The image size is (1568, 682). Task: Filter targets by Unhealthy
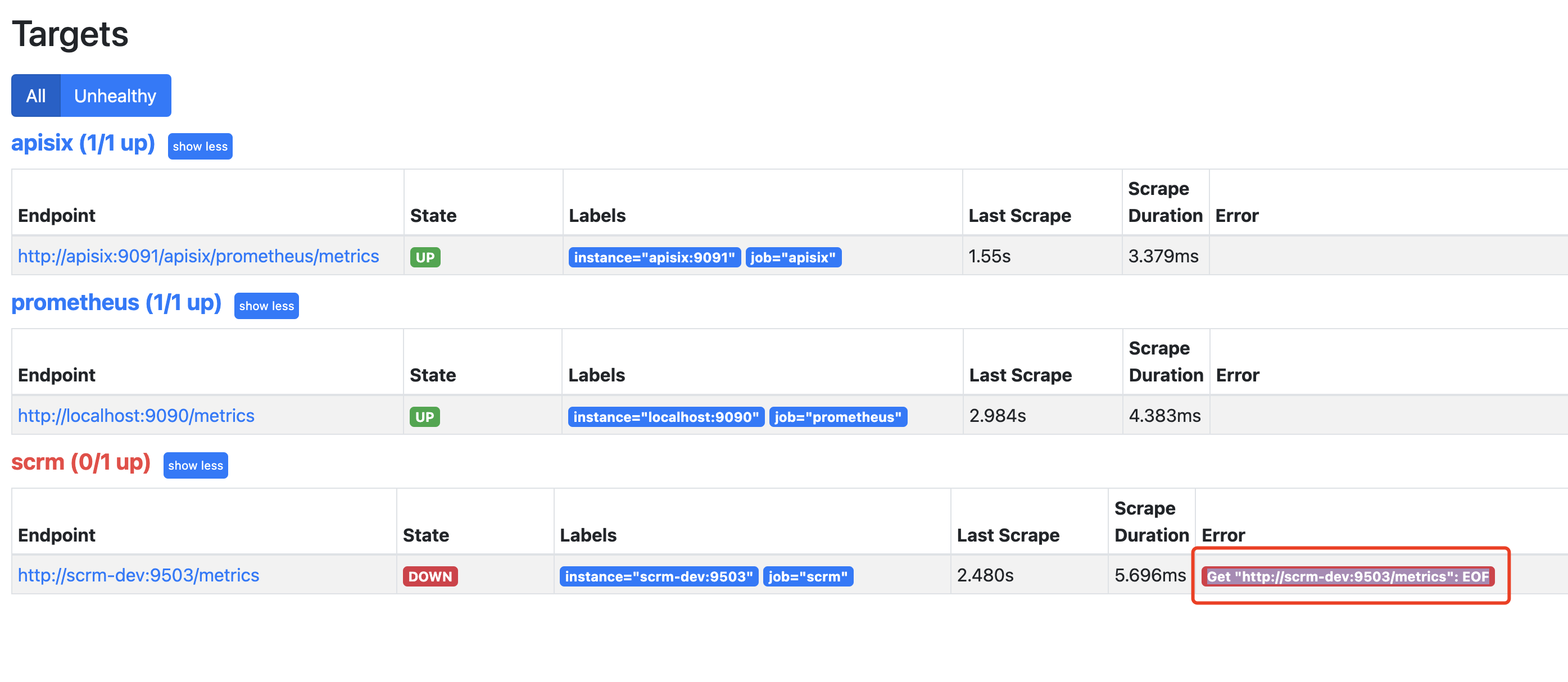(116, 96)
